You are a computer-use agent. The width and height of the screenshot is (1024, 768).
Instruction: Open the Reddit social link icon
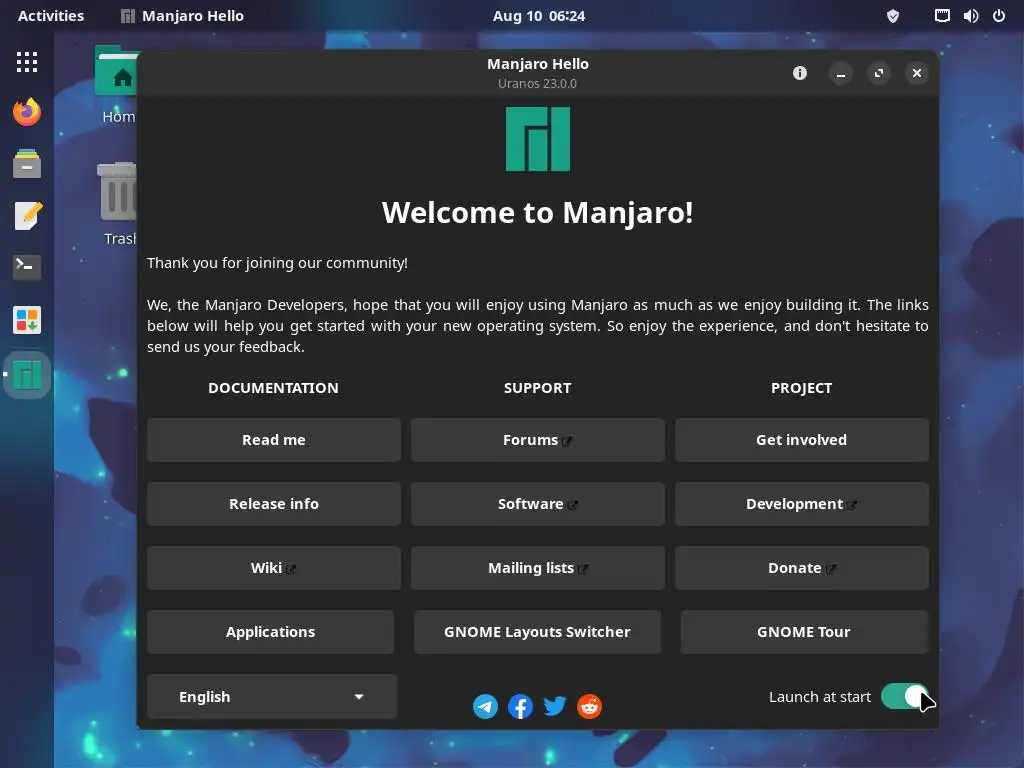tap(589, 706)
